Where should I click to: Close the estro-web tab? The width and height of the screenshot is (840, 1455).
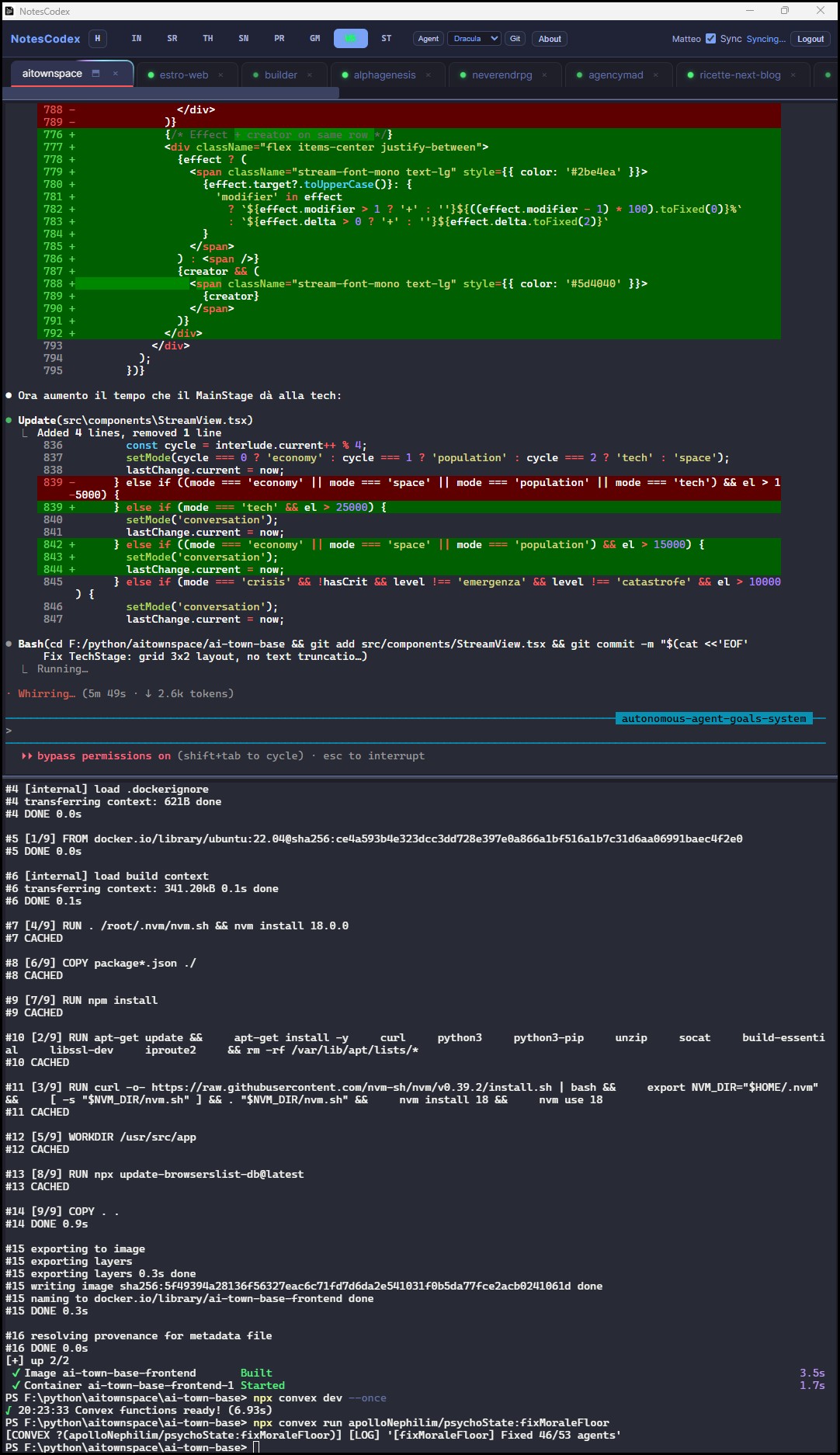point(220,75)
